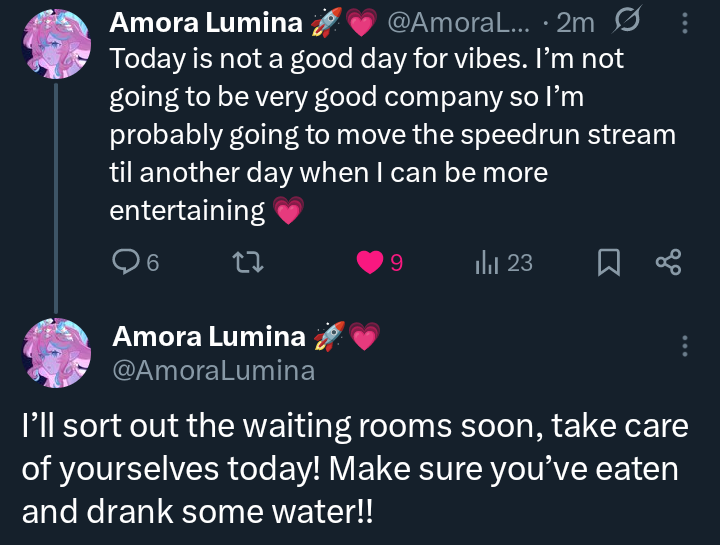Click the reply speech bubble icon
This screenshot has height=545, width=720.
[x=126, y=263]
